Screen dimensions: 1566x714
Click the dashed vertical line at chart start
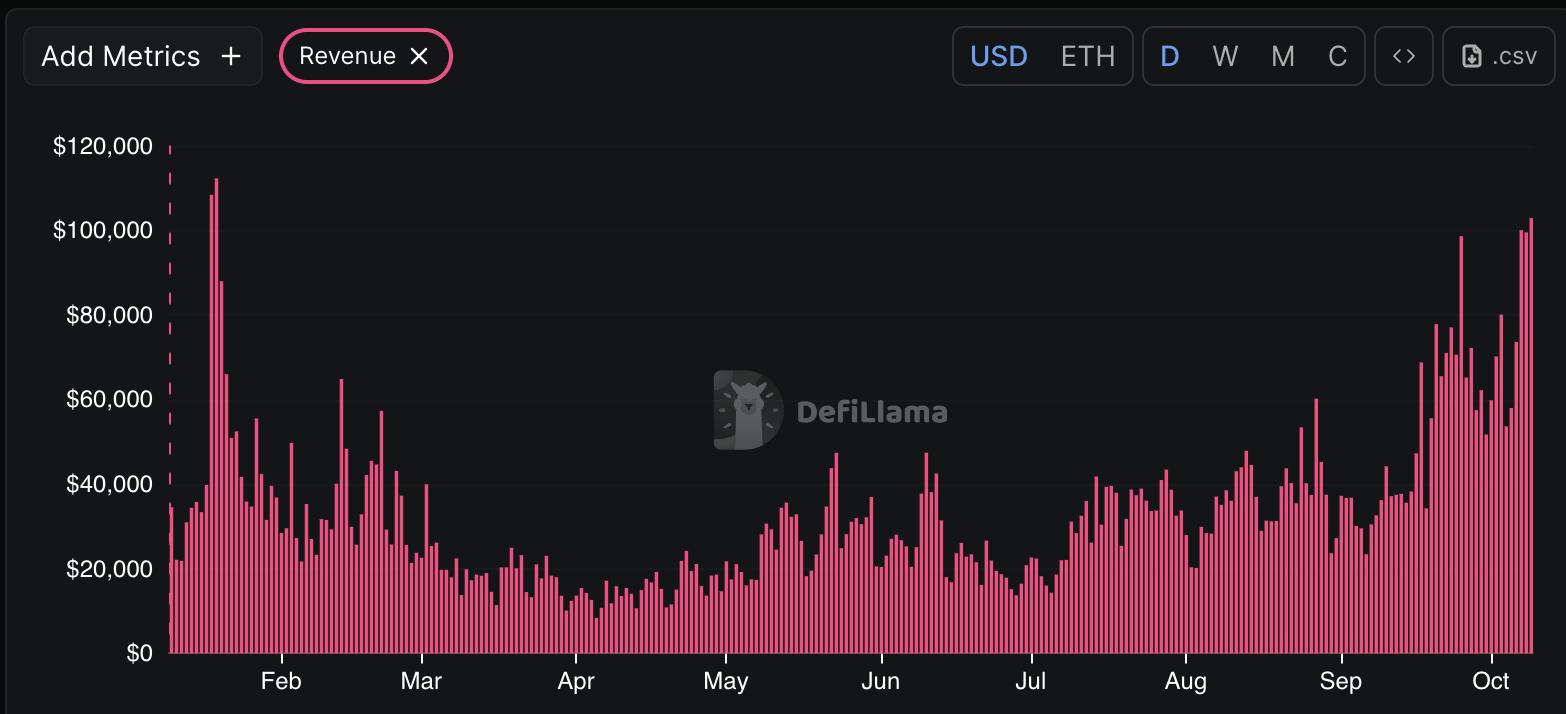point(170,300)
